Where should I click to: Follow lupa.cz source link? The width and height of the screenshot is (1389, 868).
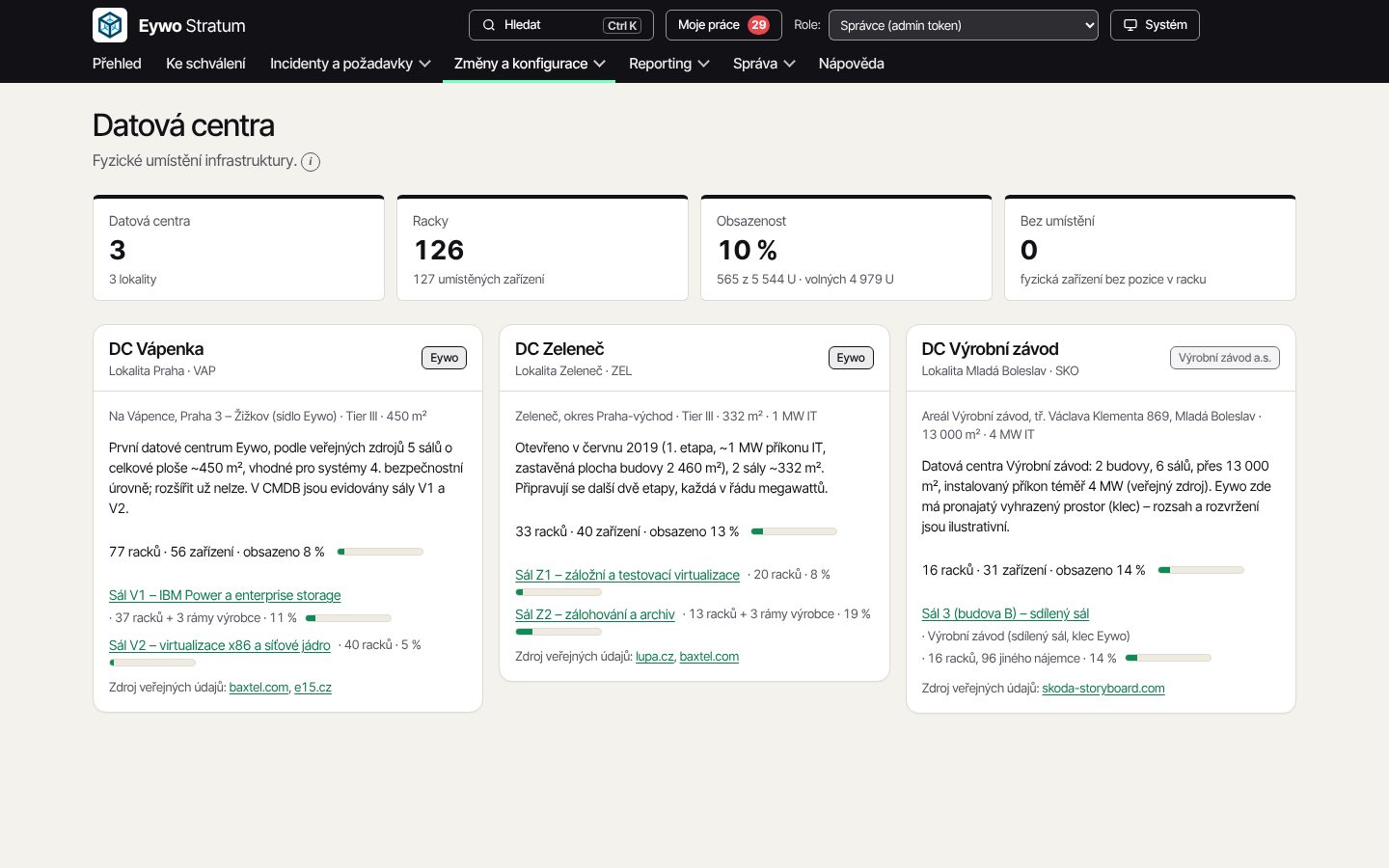point(655,657)
